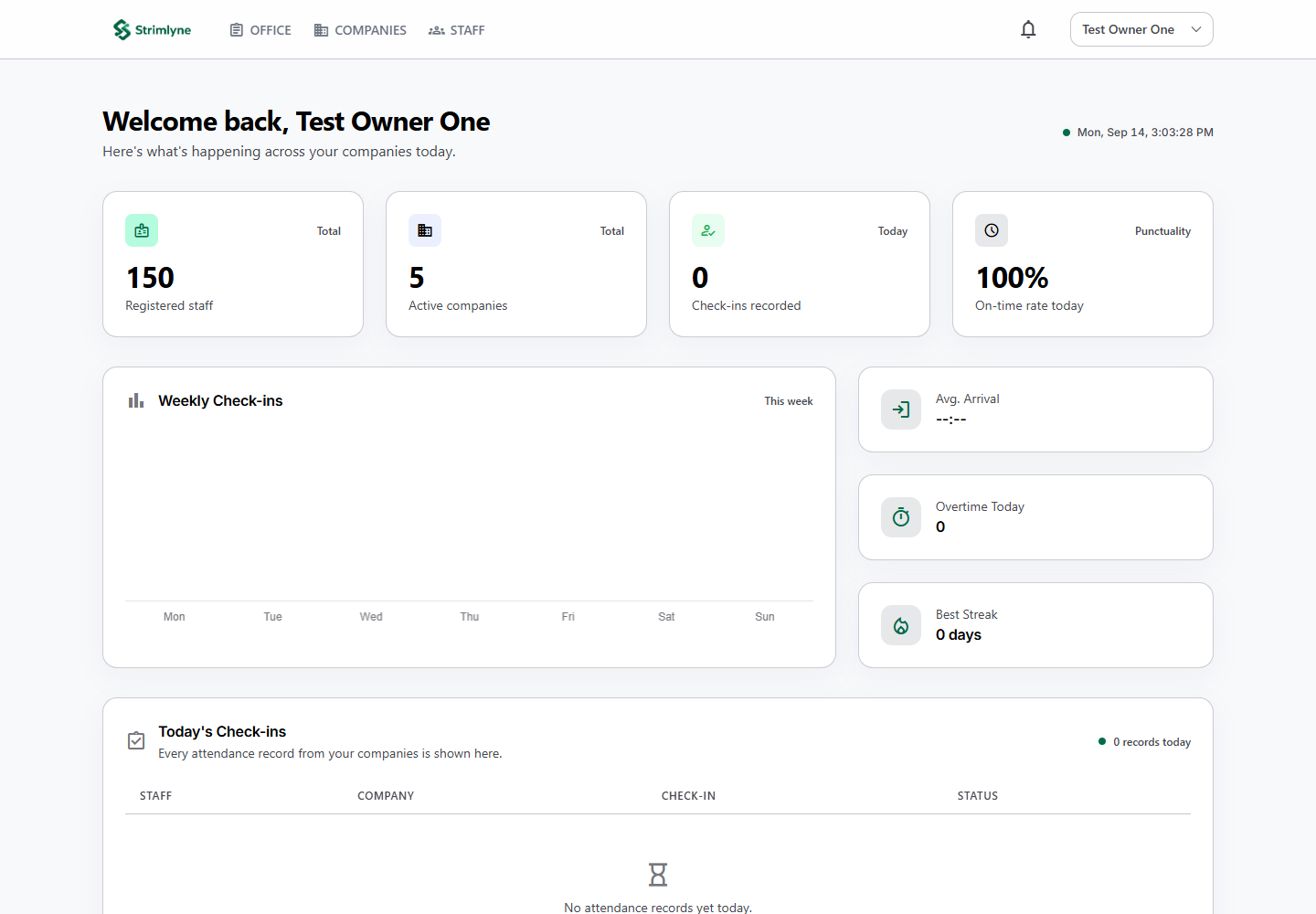Click the Today's Check-ins clipboard icon
Screen dimensions: 1316x914
(136, 740)
